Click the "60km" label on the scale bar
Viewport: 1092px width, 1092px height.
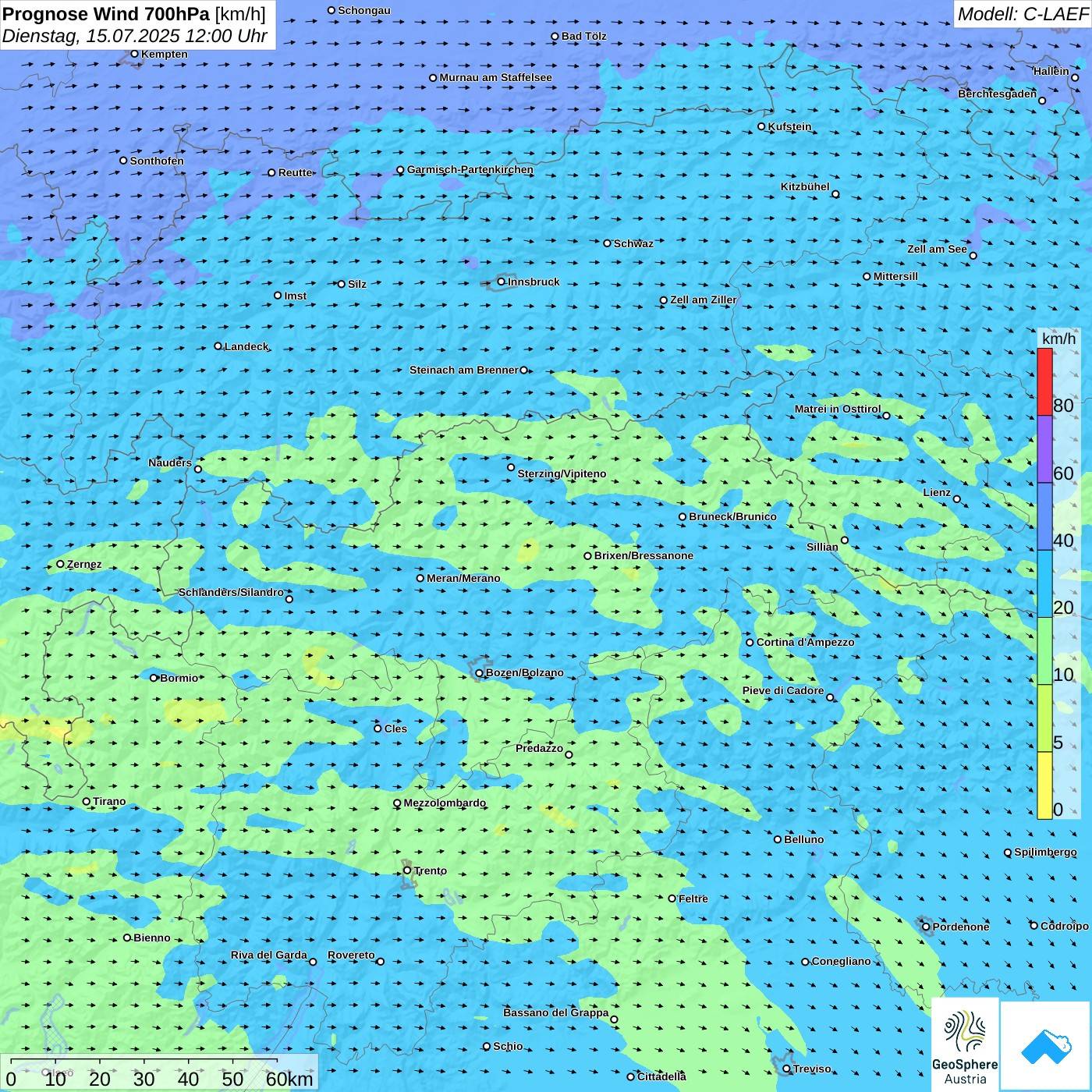(x=289, y=1079)
